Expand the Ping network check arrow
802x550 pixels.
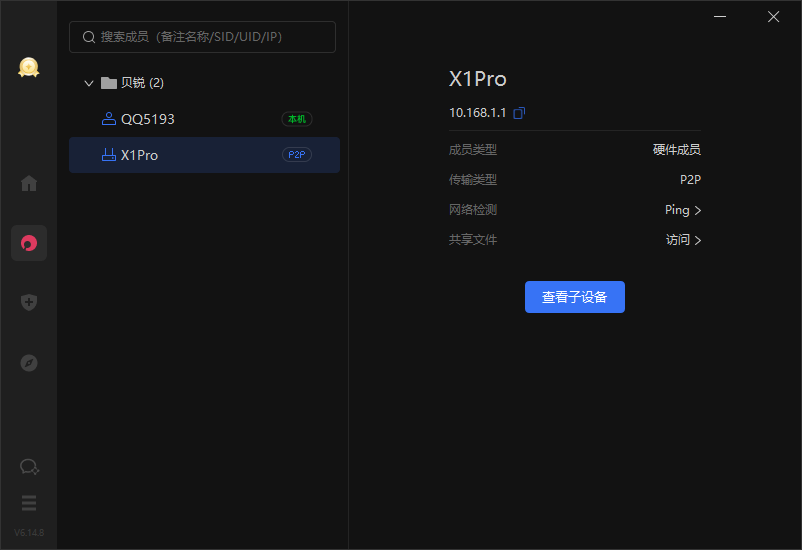click(697, 210)
